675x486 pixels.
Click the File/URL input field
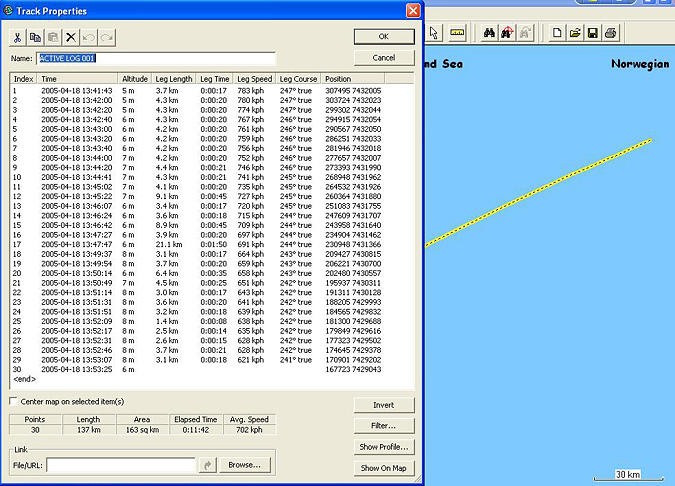(121, 465)
